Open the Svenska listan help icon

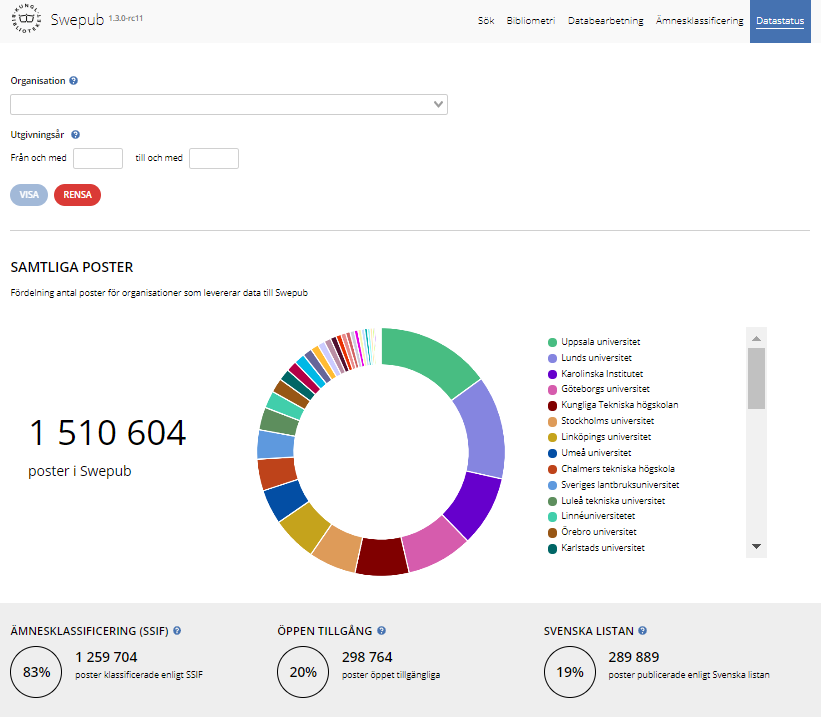point(642,630)
